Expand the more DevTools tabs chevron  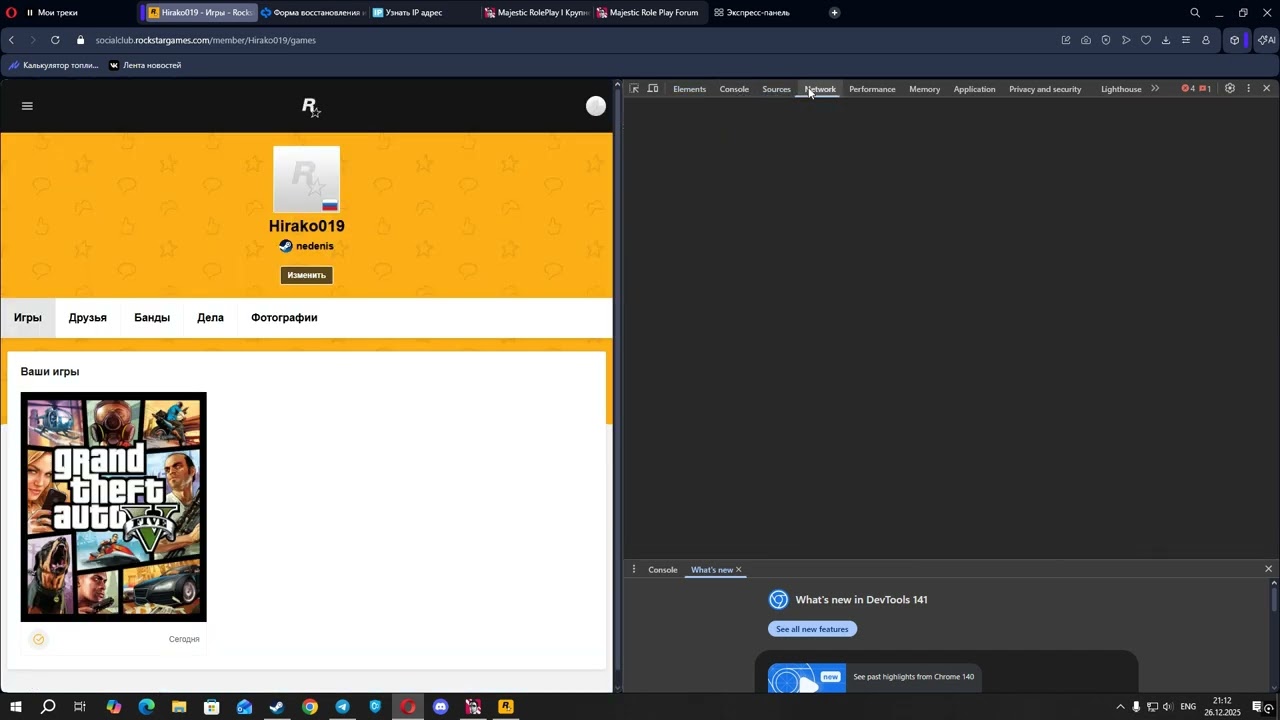coord(1155,89)
